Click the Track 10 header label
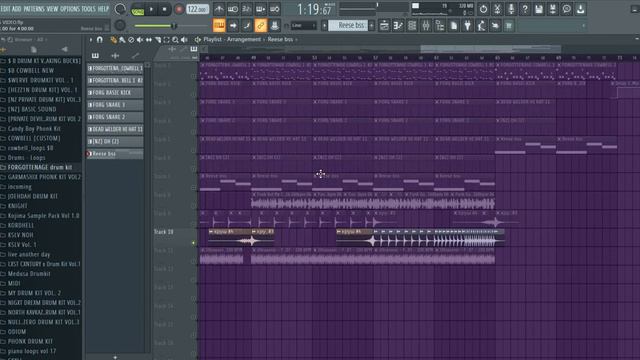Viewport: 640px width, 360px height. click(x=164, y=232)
